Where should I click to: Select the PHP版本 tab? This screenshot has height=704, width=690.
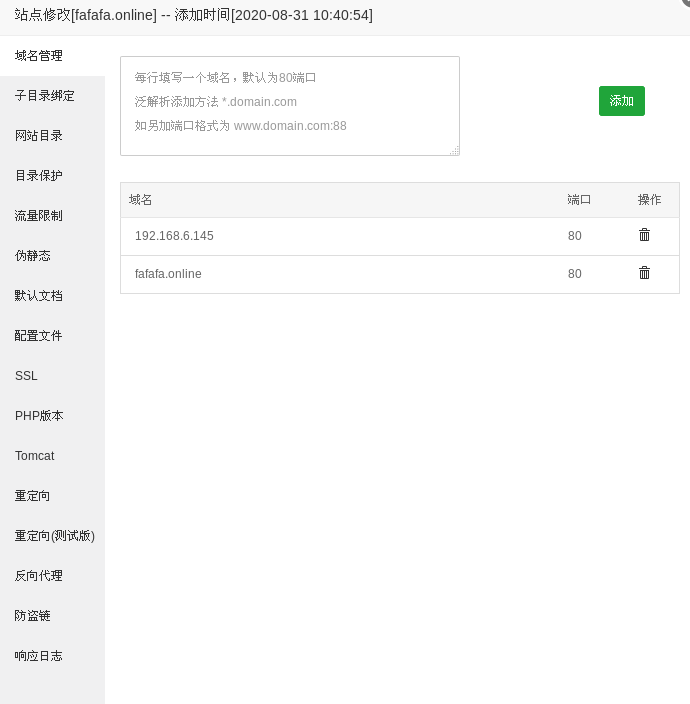(52, 415)
